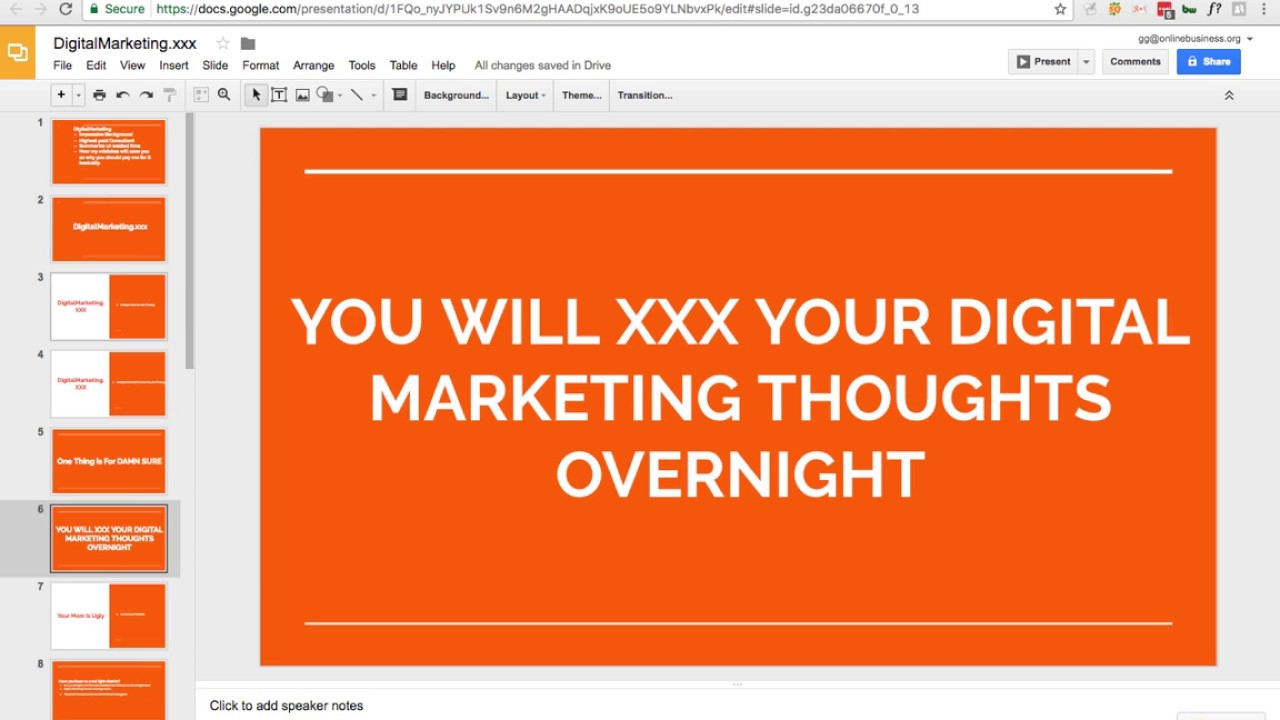Bookmark the page with star icon

(x=1060, y=9)
